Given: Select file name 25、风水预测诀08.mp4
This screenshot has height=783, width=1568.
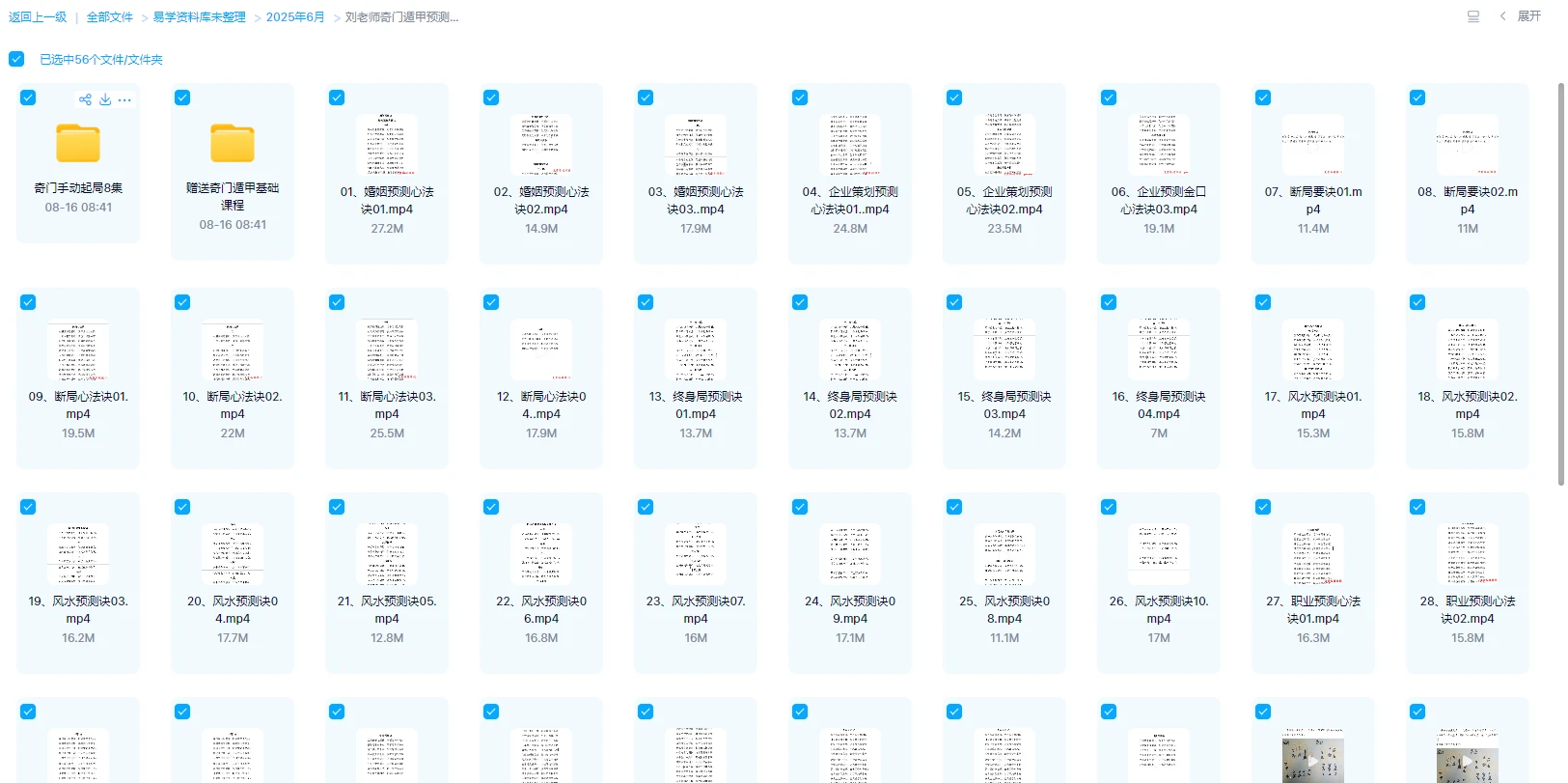Looking at the screenshot, I should coord(1004,609).
